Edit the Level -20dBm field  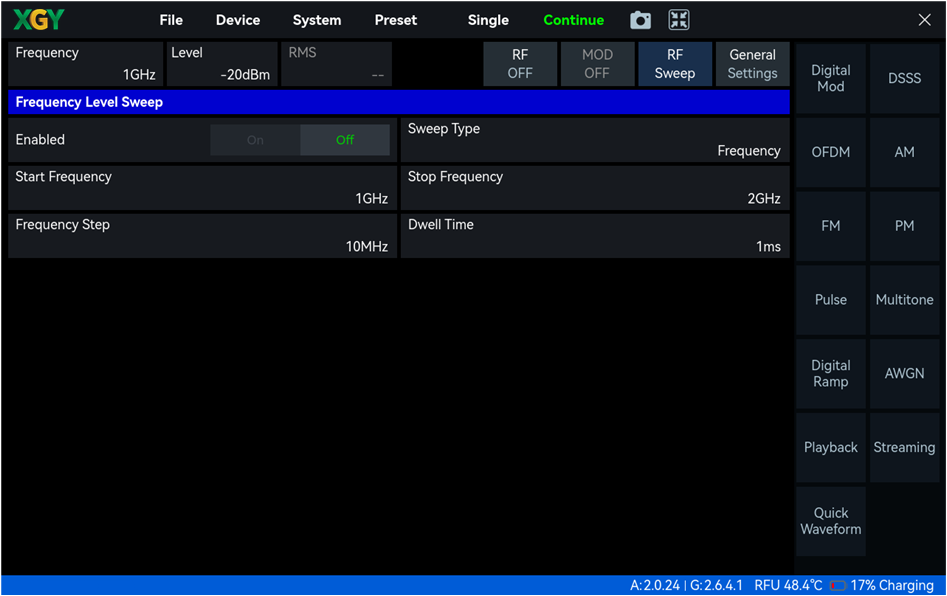pyautogui.click(x=222, y=64)
